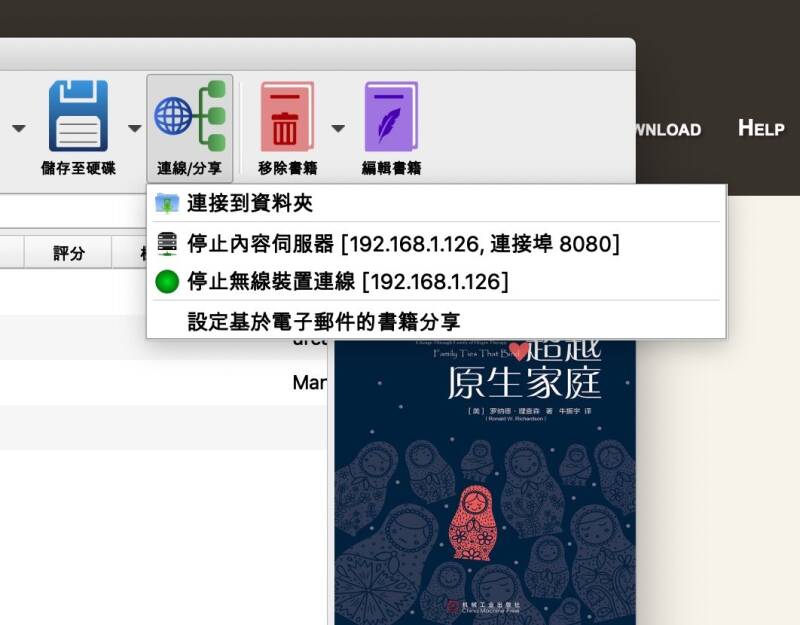The image size is (800, 625).
Task: Click the folder icon beside 連接到資料夾
Action: [167, 203]
